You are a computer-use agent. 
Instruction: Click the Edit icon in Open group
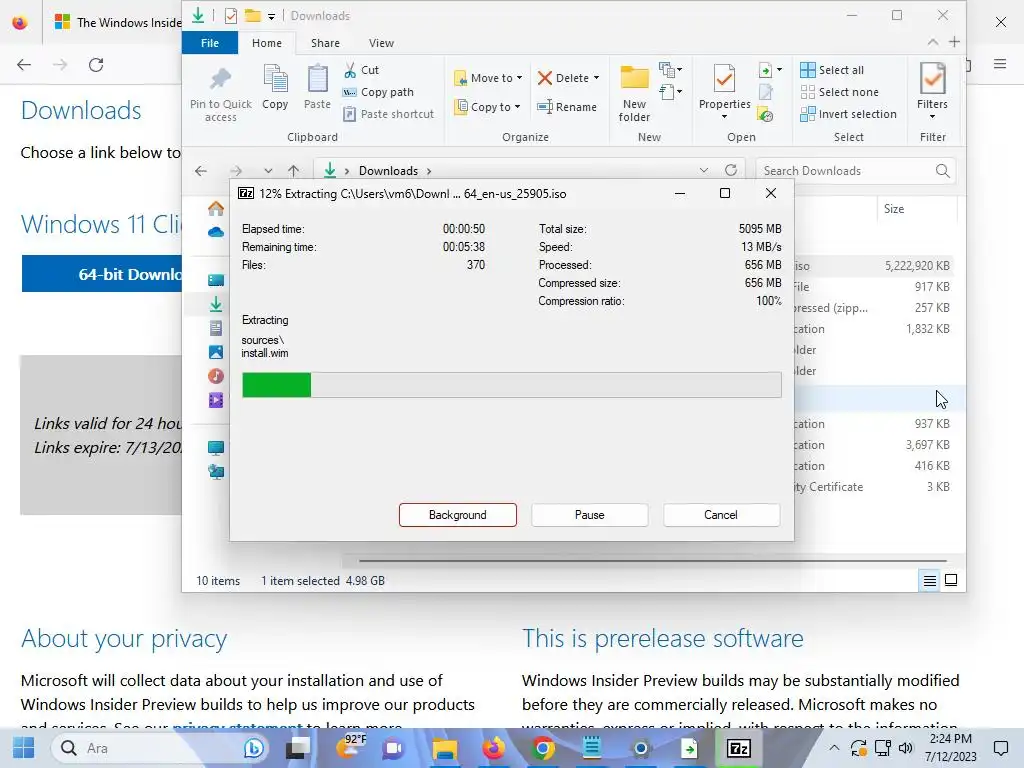[765, 92]
